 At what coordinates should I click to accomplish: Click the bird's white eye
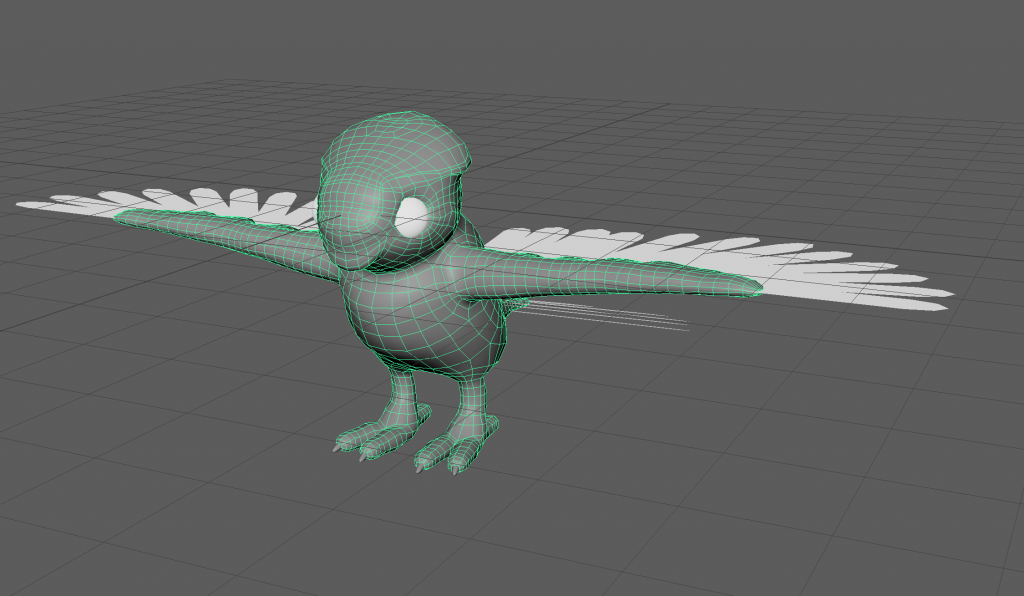coord(412,216)
